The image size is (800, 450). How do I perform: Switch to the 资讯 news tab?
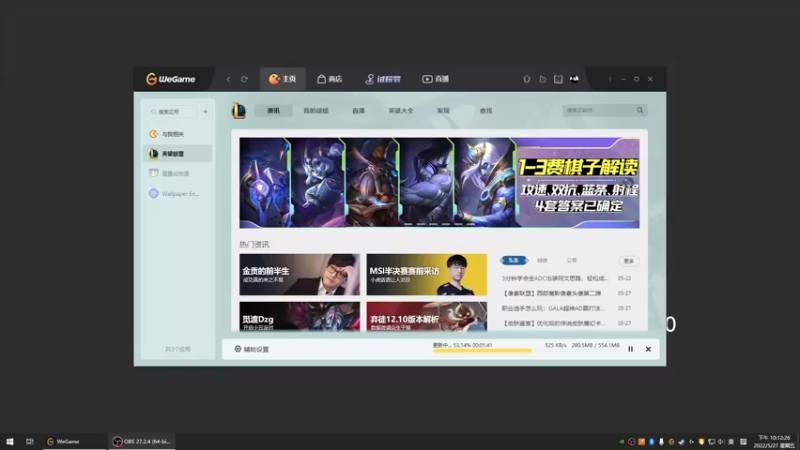[x=273, y=111]
